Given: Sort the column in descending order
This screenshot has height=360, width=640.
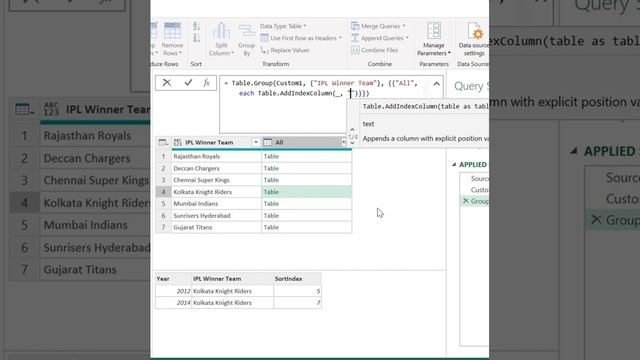Looking at the screenshot, I should coord(196,38).
